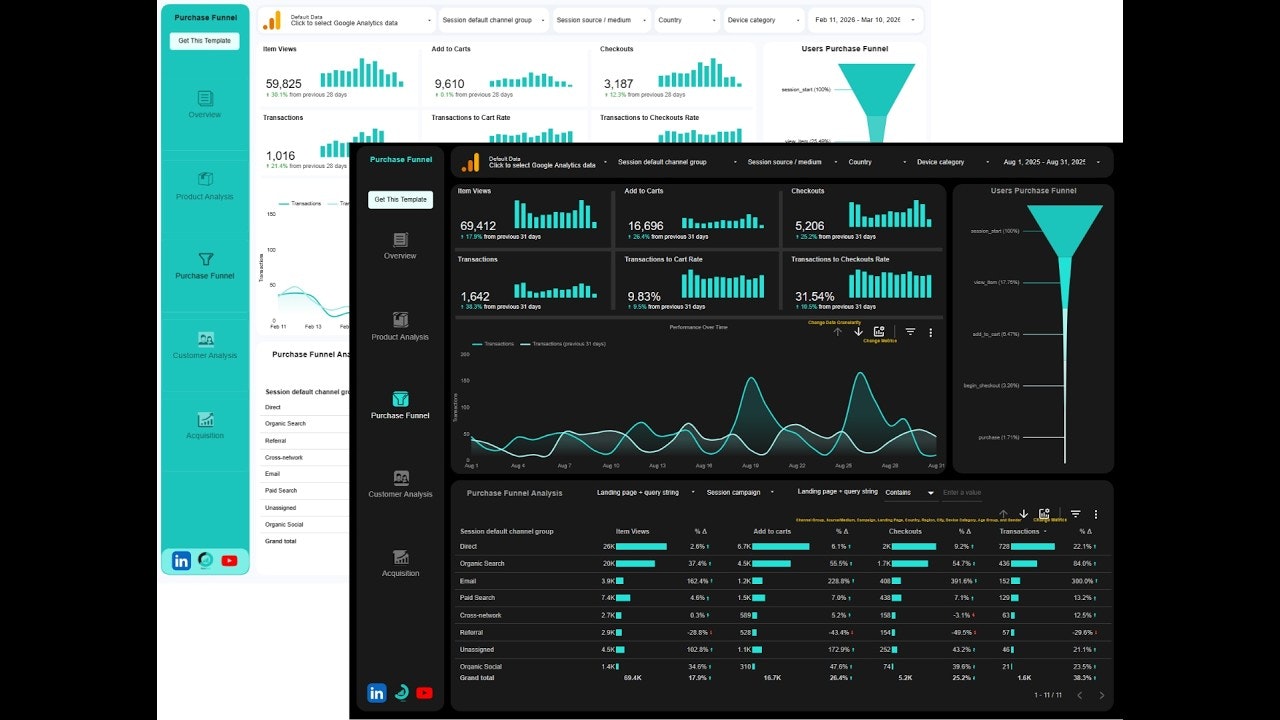Select Purchase Funnel icon in dark sidebar
The height and width of the screenshot is (720, 1280).
point(400,399)
